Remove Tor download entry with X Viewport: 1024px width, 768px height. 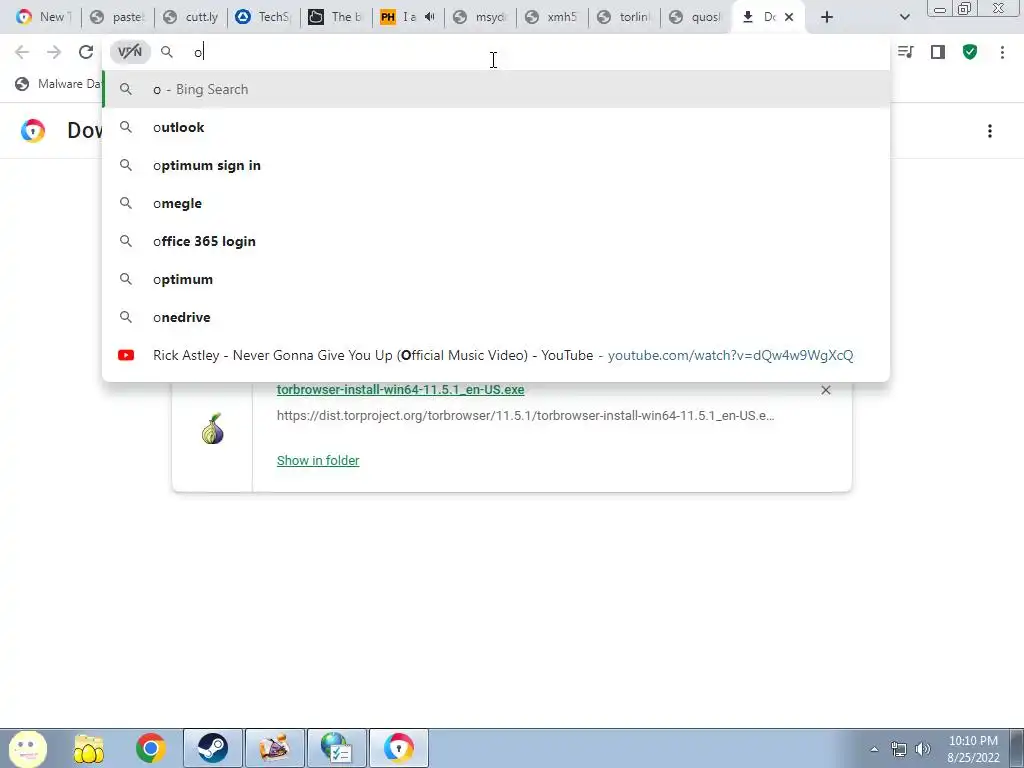(825, 390)
